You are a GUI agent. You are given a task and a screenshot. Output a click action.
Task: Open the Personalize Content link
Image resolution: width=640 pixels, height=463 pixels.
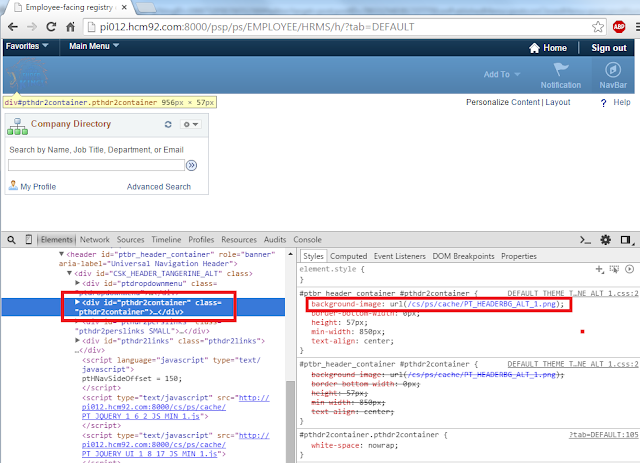click(x=503, y=102)
